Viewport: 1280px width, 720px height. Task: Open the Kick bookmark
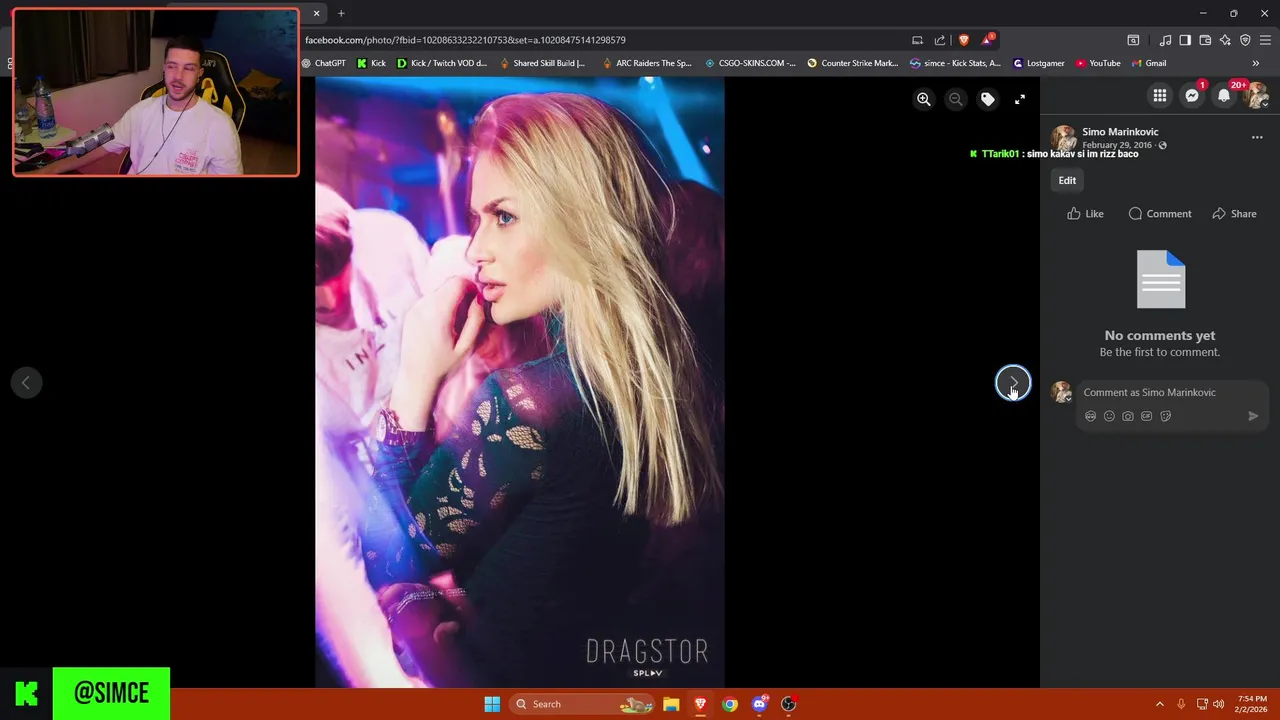click(371, 63)
